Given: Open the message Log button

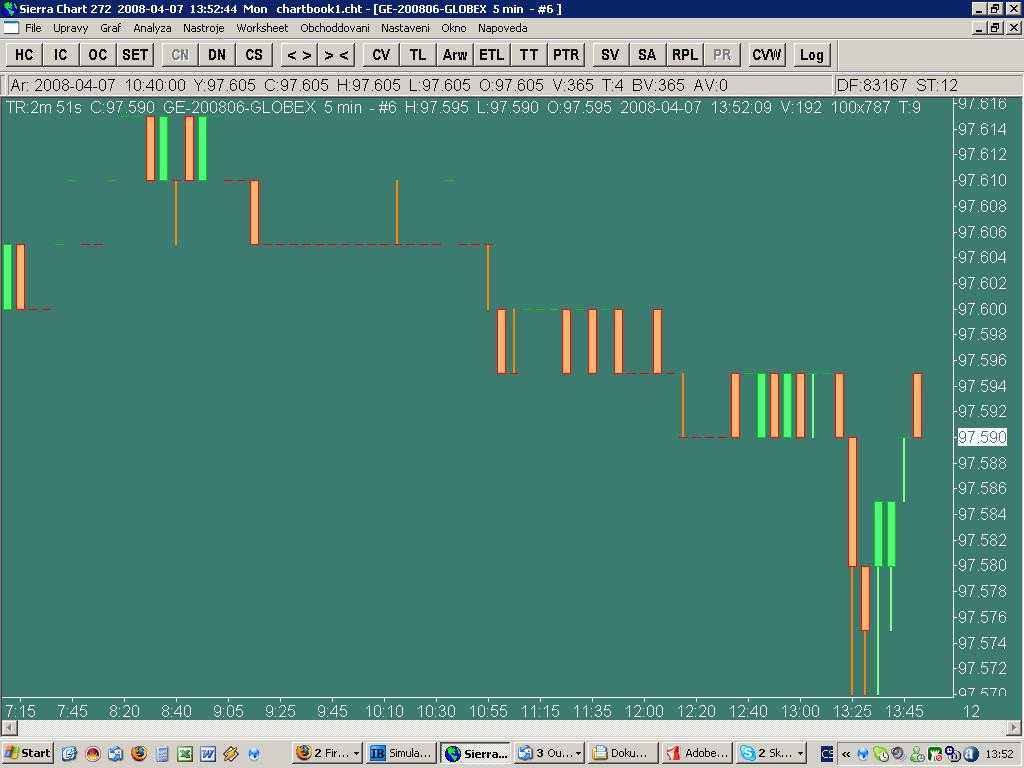Looking at the screenshot, I should [812, 55].
